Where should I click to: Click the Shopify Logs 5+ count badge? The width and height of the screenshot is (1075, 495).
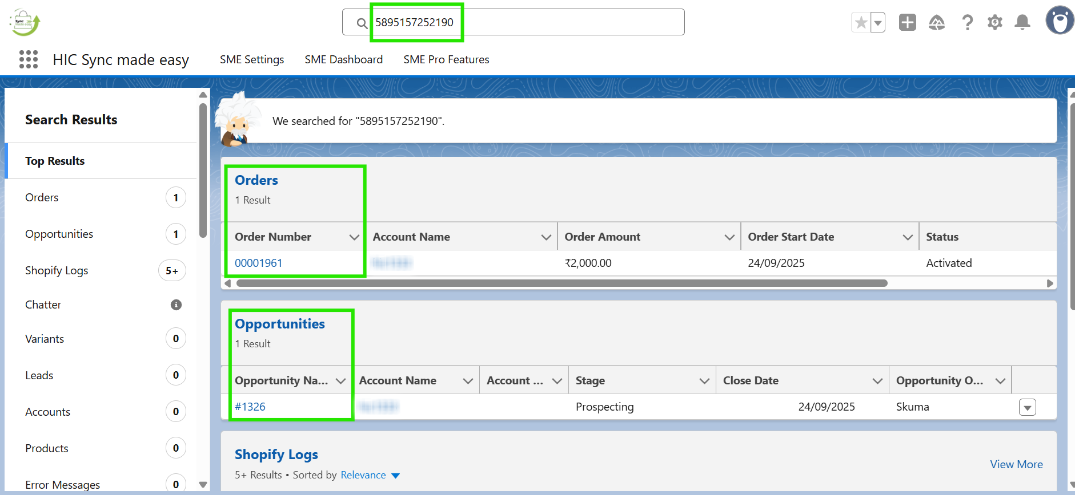pos(172,271)
